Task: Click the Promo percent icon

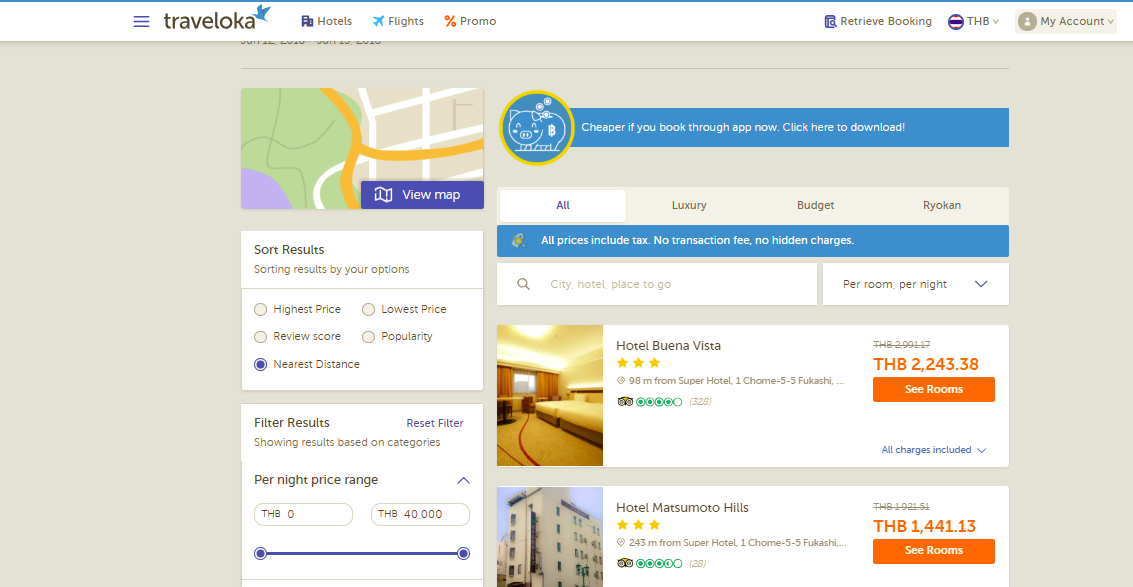Action: 450,22
